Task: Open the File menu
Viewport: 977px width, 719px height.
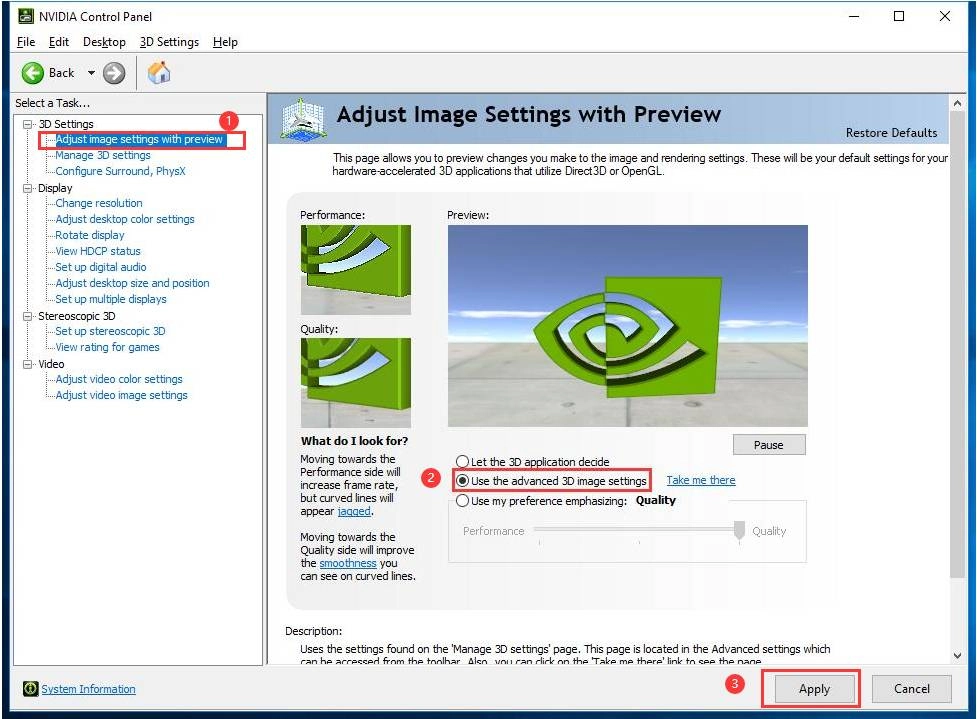Action: [x=26, y=42]
